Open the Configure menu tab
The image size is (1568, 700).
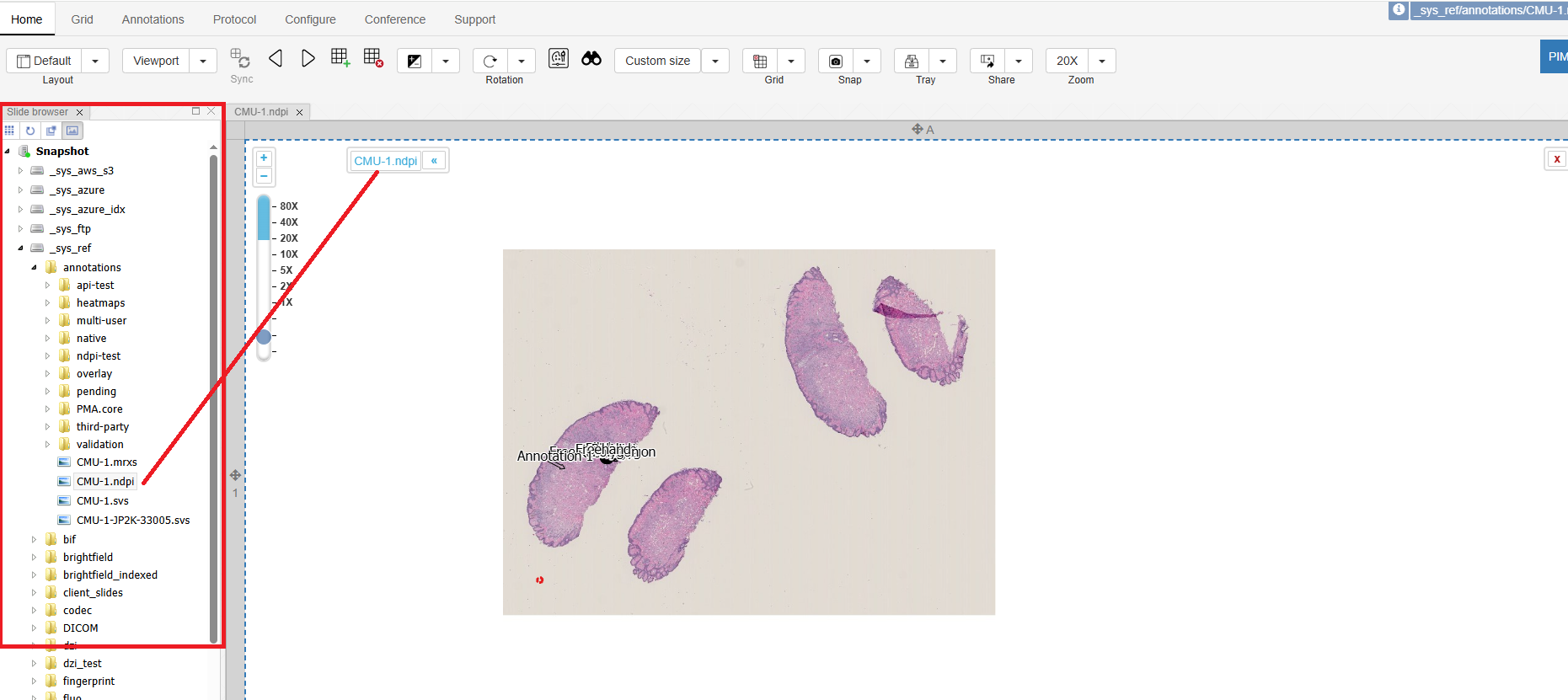310,19
